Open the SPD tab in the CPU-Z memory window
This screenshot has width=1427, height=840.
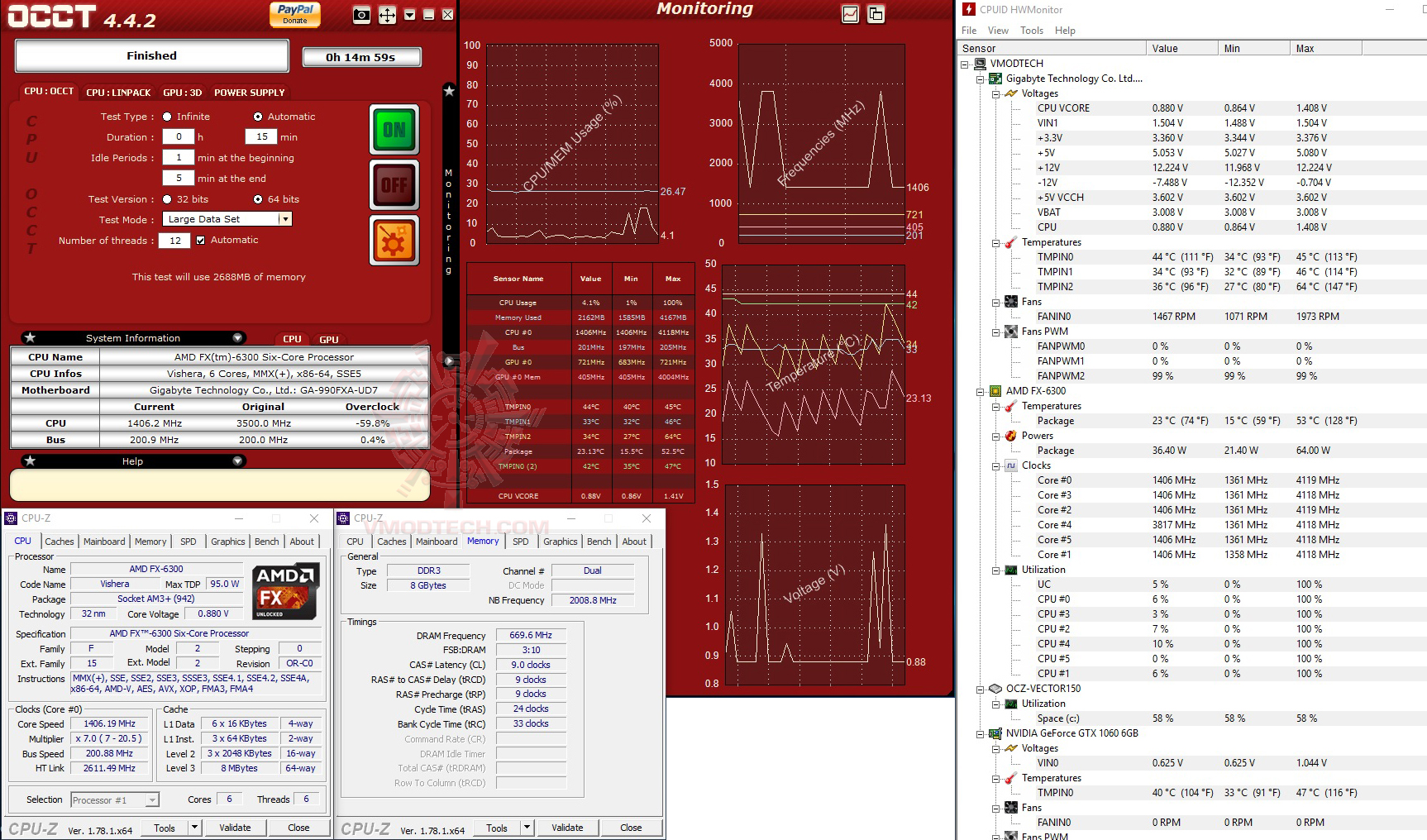click(x=520, y=542)
